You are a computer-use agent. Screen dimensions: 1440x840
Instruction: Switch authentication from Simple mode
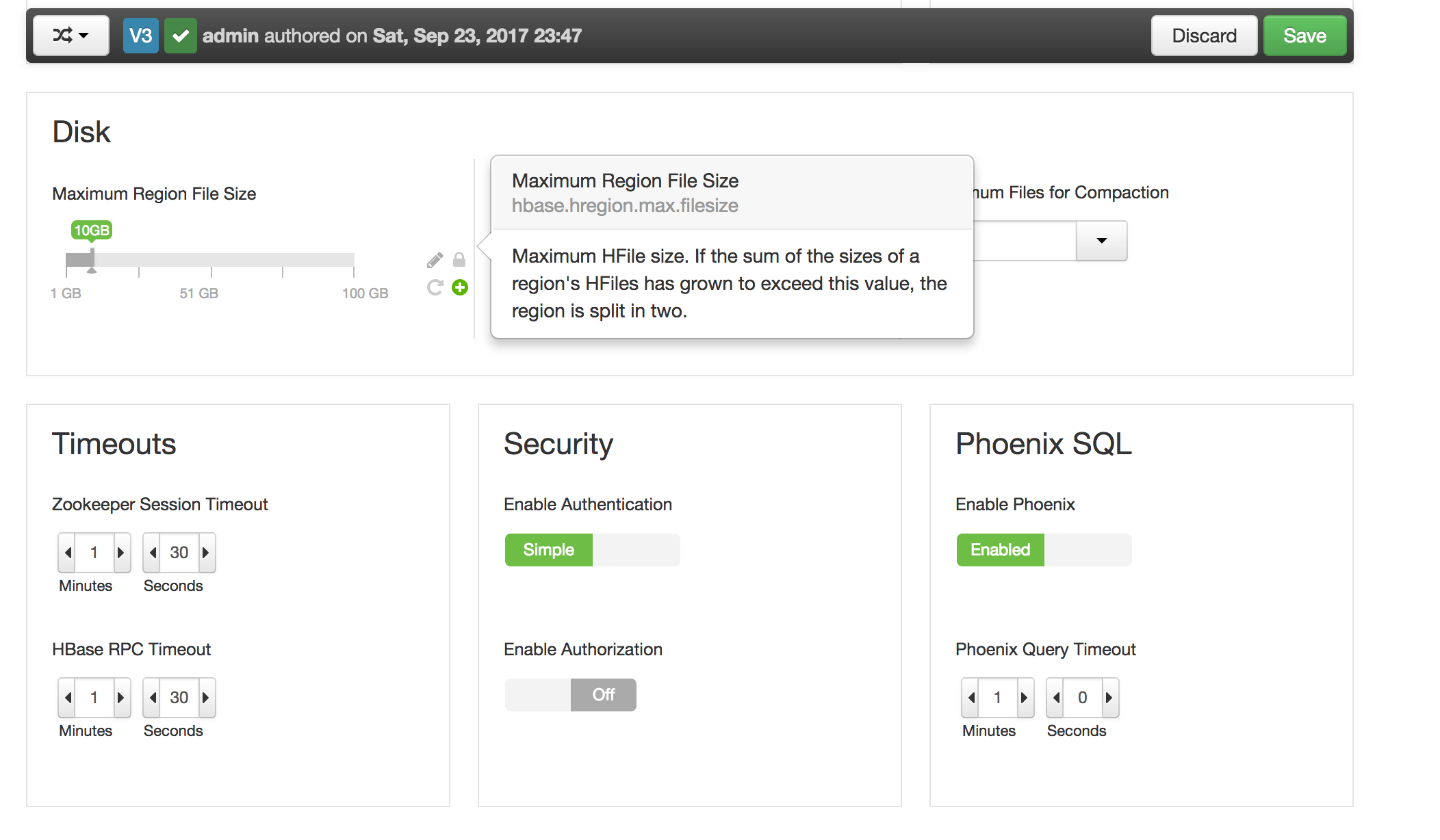pyautogui.click(x=637, y=549)
